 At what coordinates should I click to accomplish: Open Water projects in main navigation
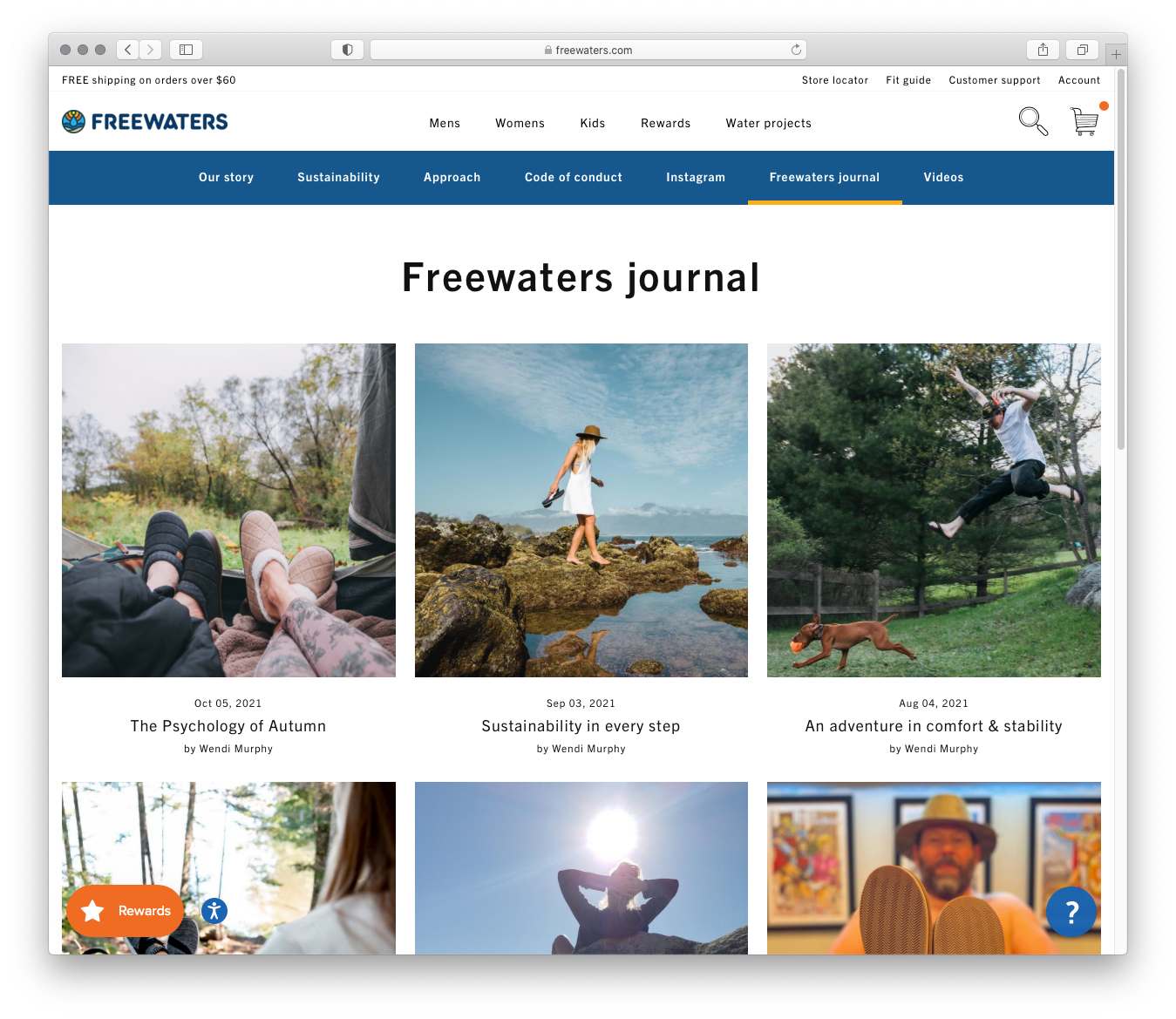click(769, 123)
